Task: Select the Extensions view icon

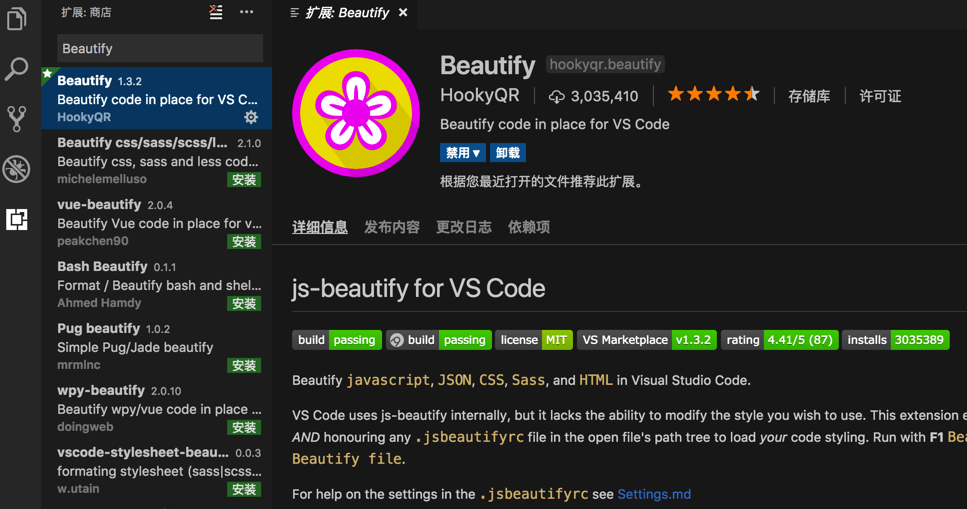Action: 17,219
